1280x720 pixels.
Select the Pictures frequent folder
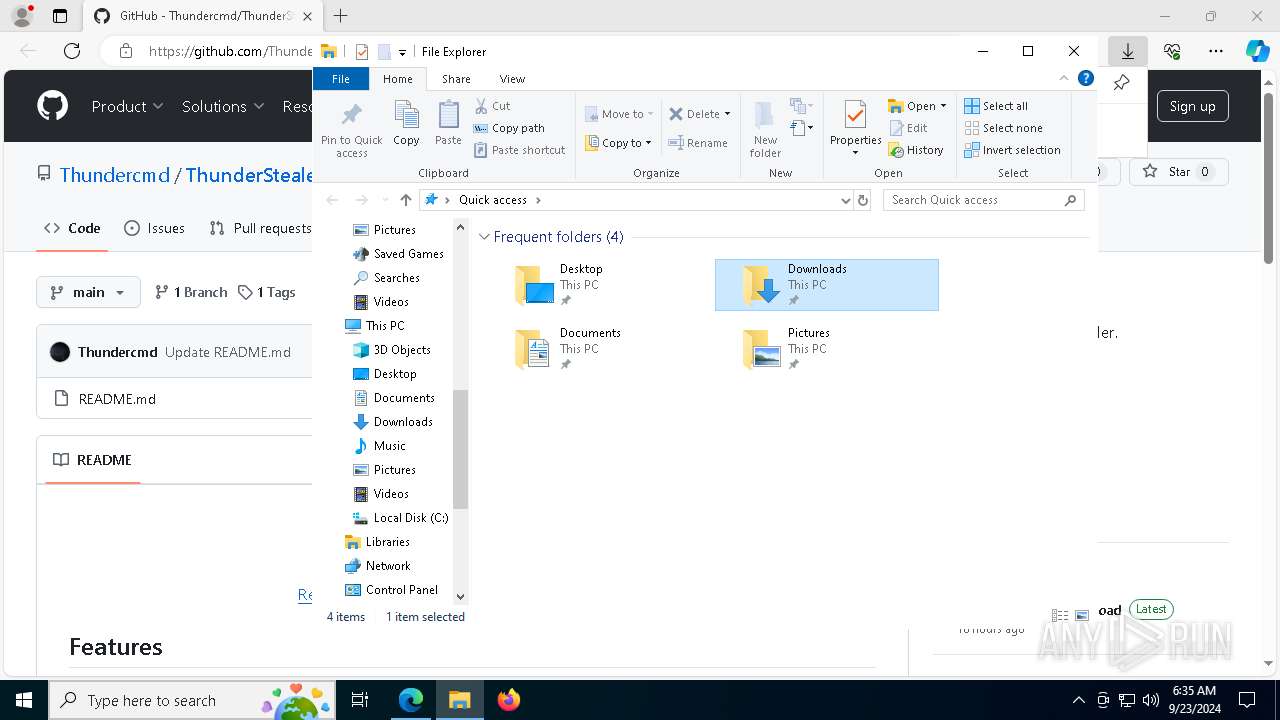[827, 349]
